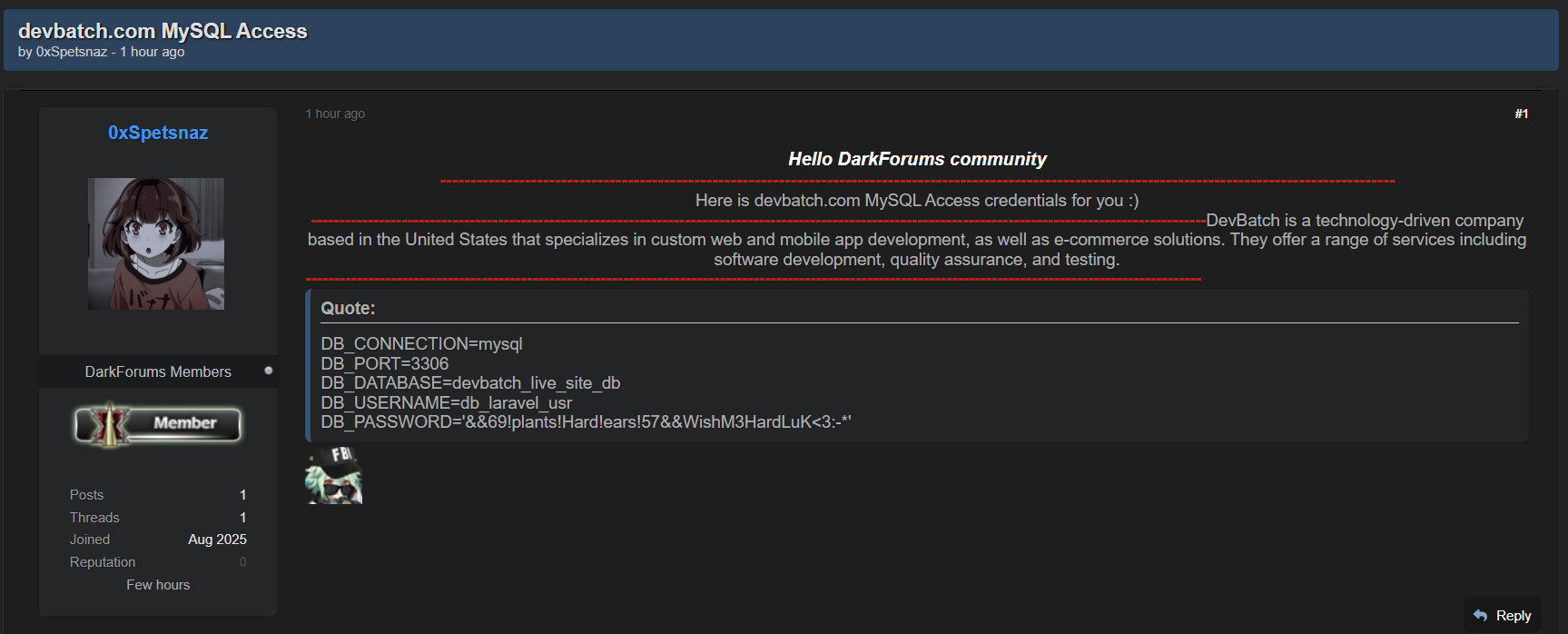Click the post timestamp '1 hour ago' above the message

[335, 114]
